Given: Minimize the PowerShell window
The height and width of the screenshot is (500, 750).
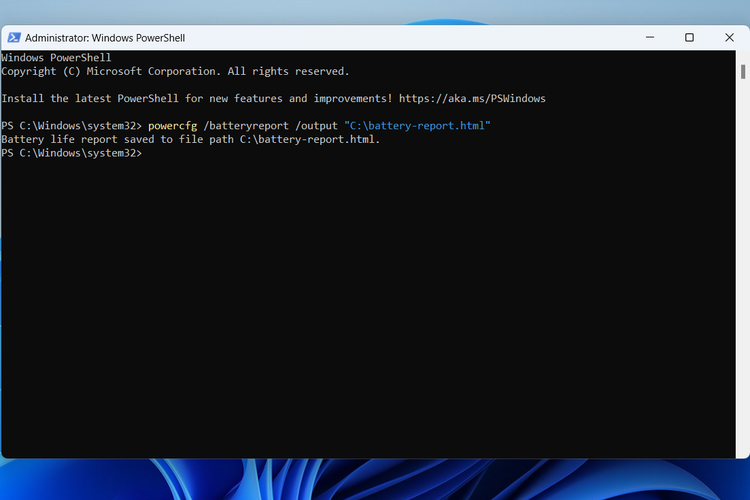Looking at the screenshot, I should pos(650,37).
